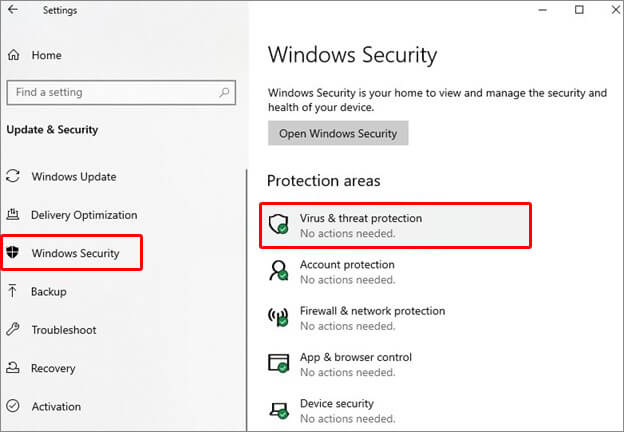Image resolution: width=624 pixels, height=432 pixels.
Task: Click the Firewall & network protection icon
Action: click(x=280, y=317)
